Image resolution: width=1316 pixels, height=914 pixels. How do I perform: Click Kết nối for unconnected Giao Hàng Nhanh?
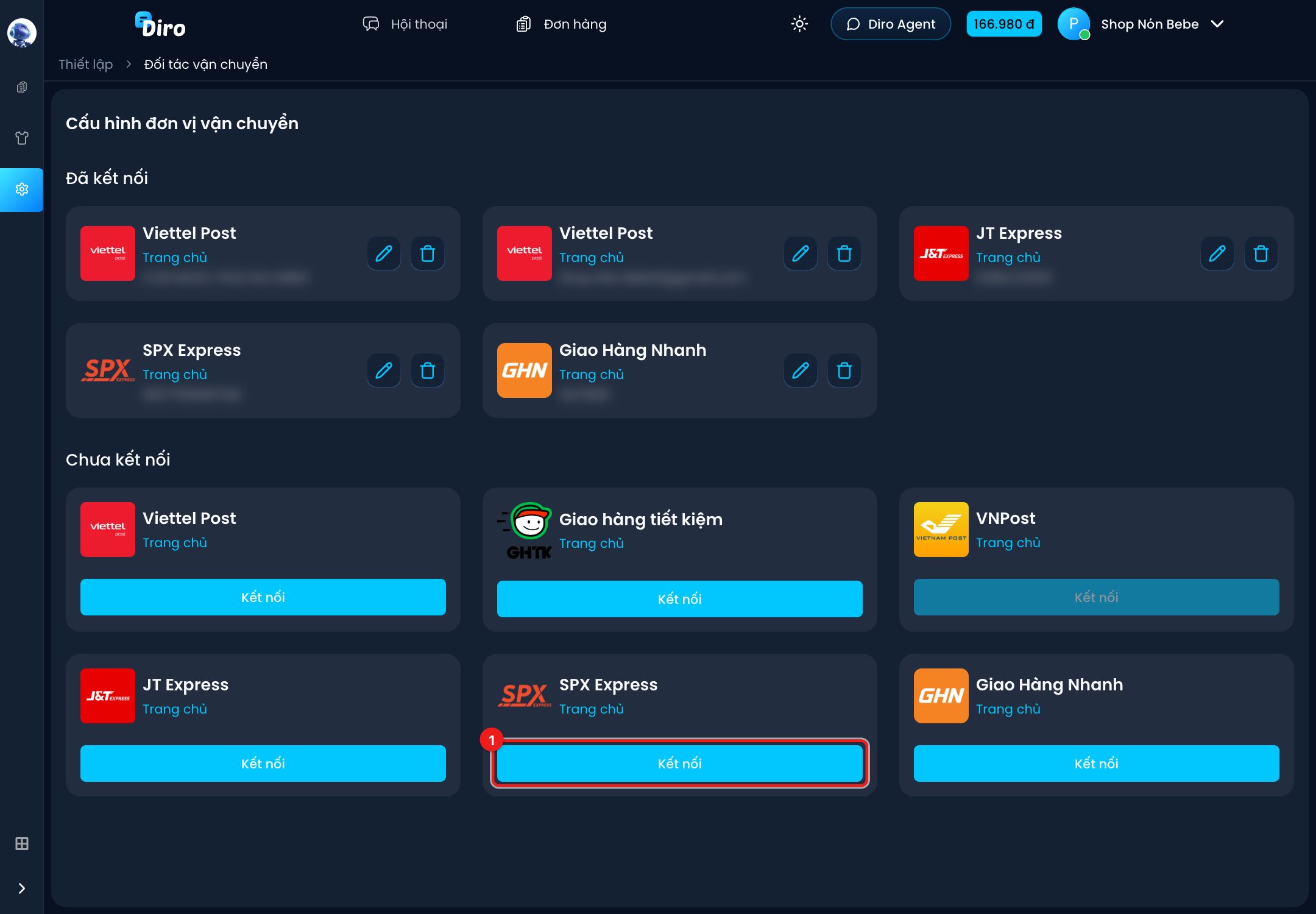pos(1097,763)
